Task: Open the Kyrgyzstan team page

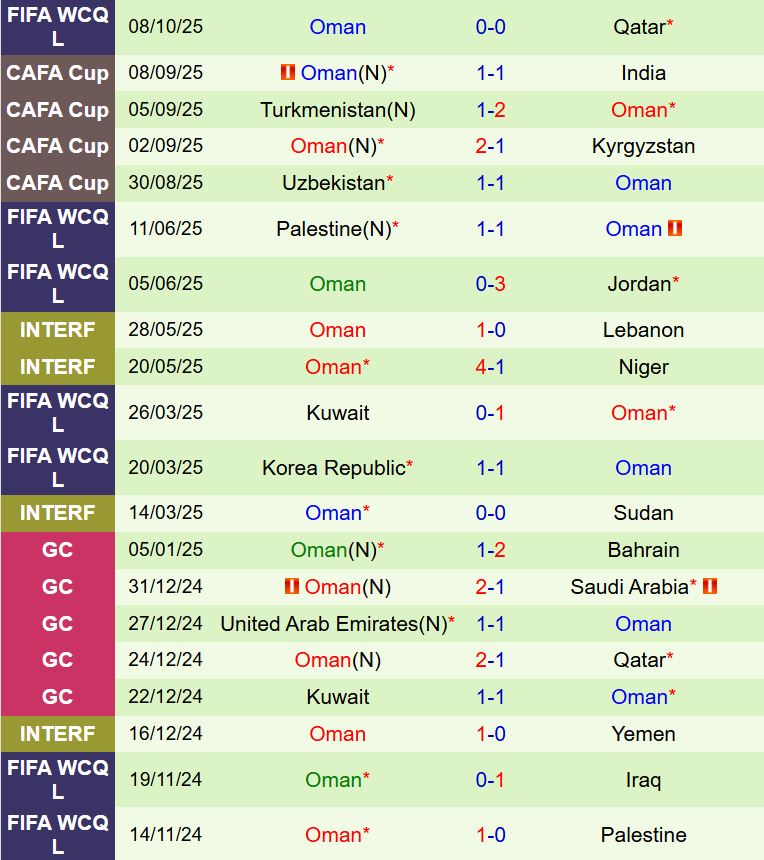Action: (x=643, y=146)
